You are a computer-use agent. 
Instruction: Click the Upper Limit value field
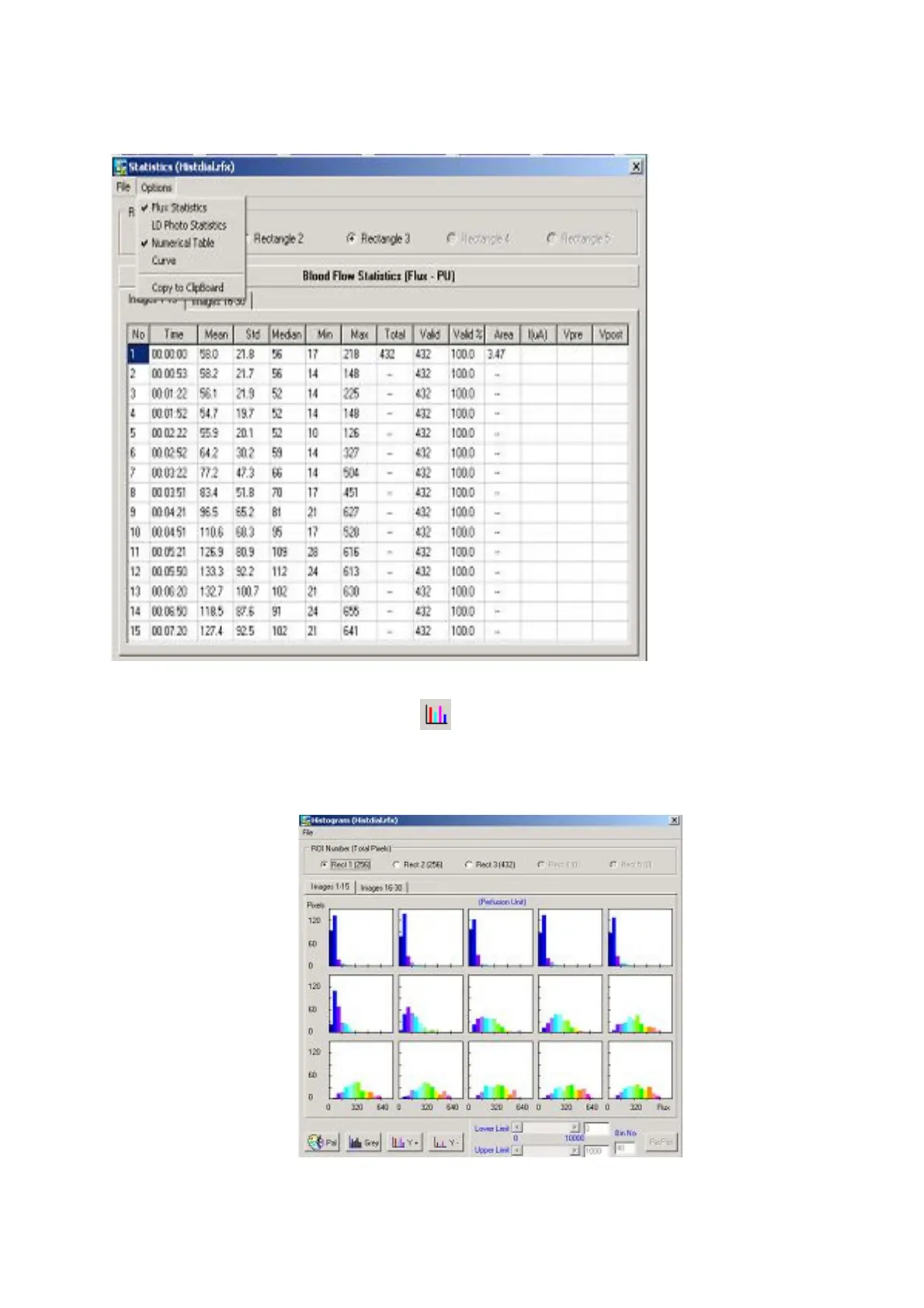click(x=596, y=1150)
